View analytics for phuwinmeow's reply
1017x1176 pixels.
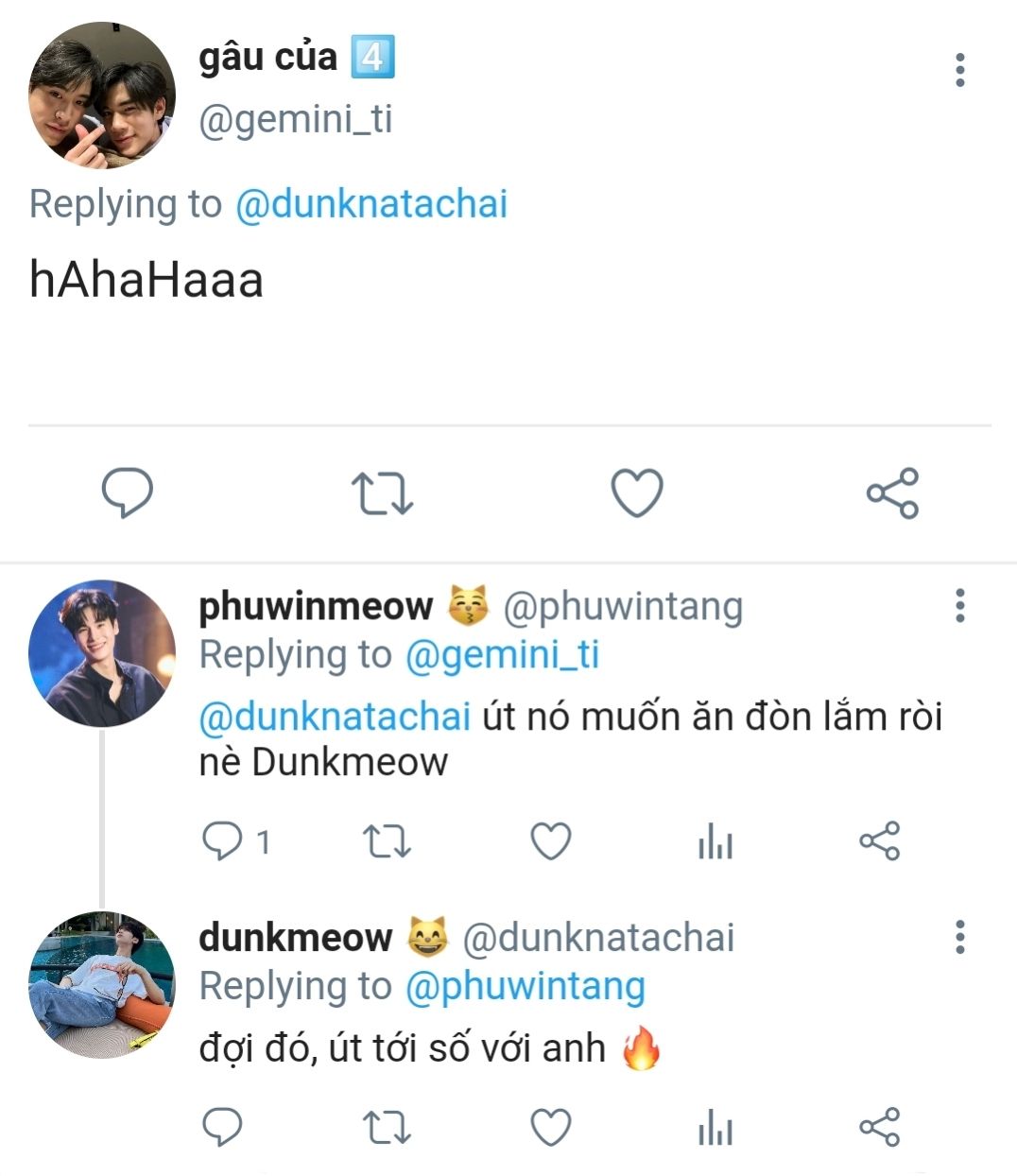tap(715, 840)
